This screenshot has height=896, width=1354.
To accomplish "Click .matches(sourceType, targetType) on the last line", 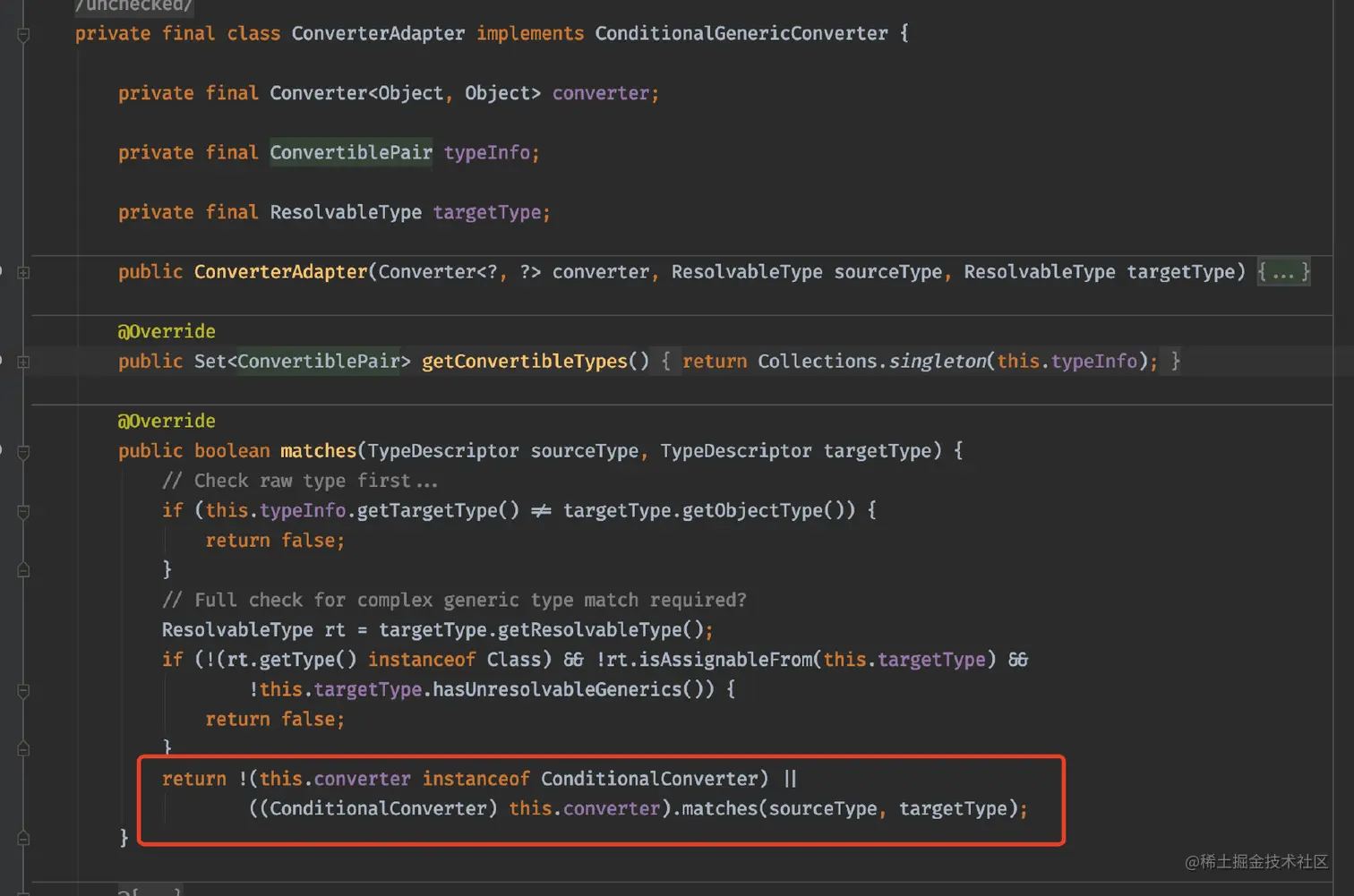I will [x=844, y=809].
